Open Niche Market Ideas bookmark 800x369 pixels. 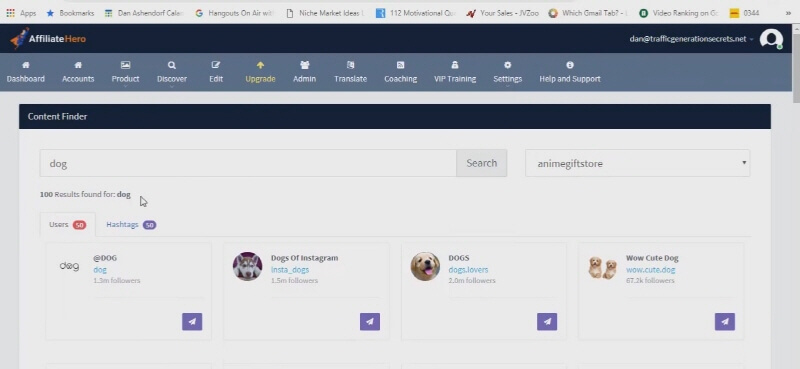click(x=326, y=13)
